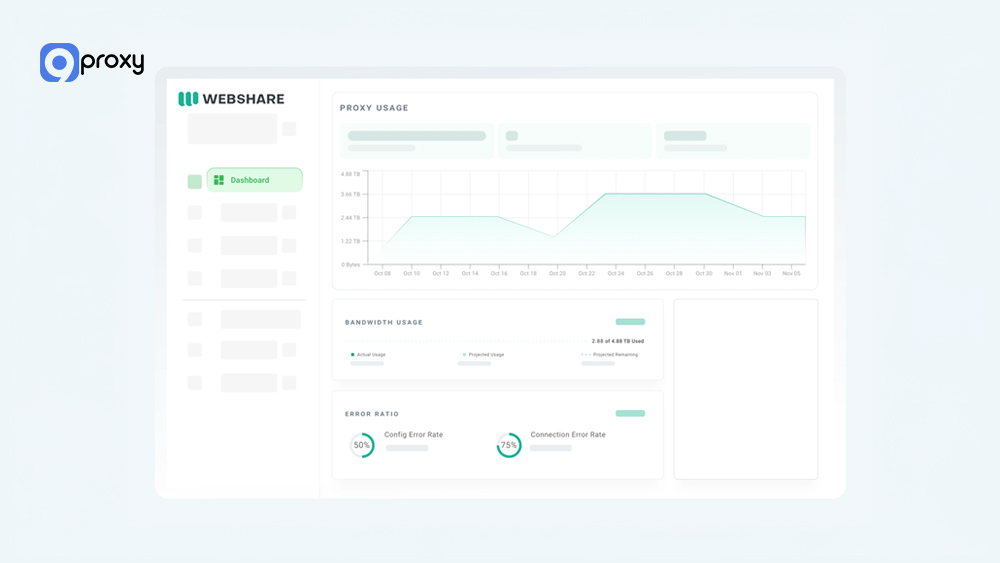Toggle the Projected Usage legend item
Image resolution: width=1000 pixels, height=563 pixels.
483,355
